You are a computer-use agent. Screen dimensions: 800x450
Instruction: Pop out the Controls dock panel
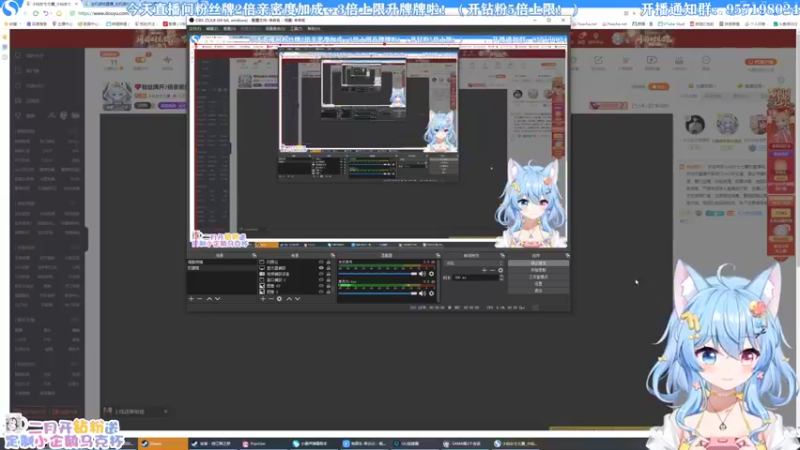[567, 255]
